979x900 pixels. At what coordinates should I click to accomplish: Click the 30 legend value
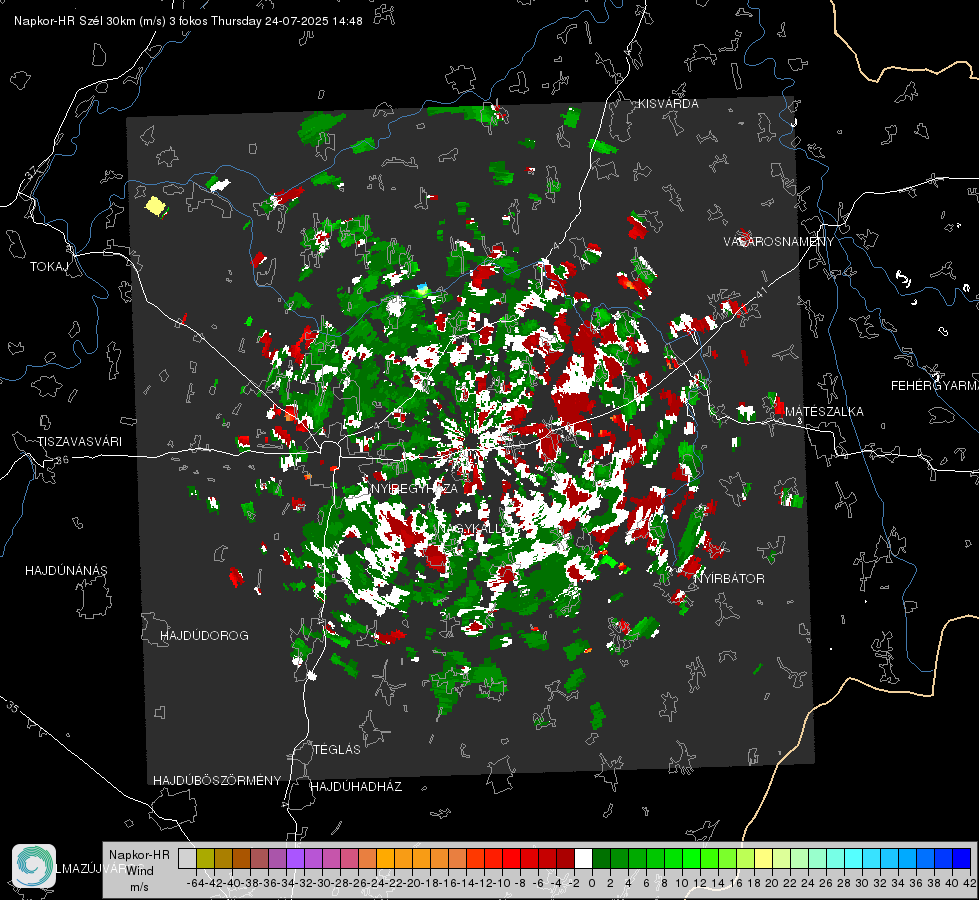862,883
